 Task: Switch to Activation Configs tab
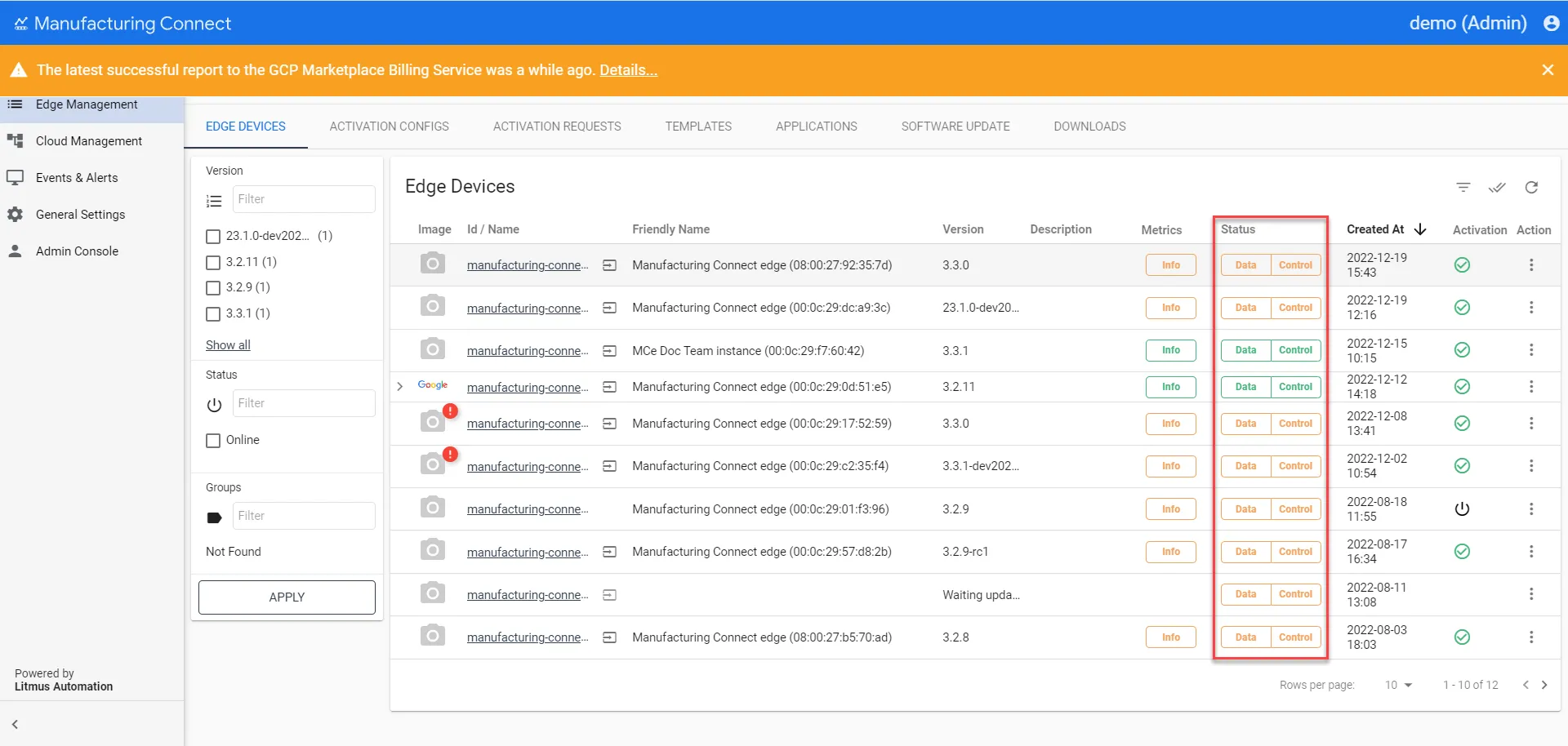pyautogui.click(x=390, y=127)
